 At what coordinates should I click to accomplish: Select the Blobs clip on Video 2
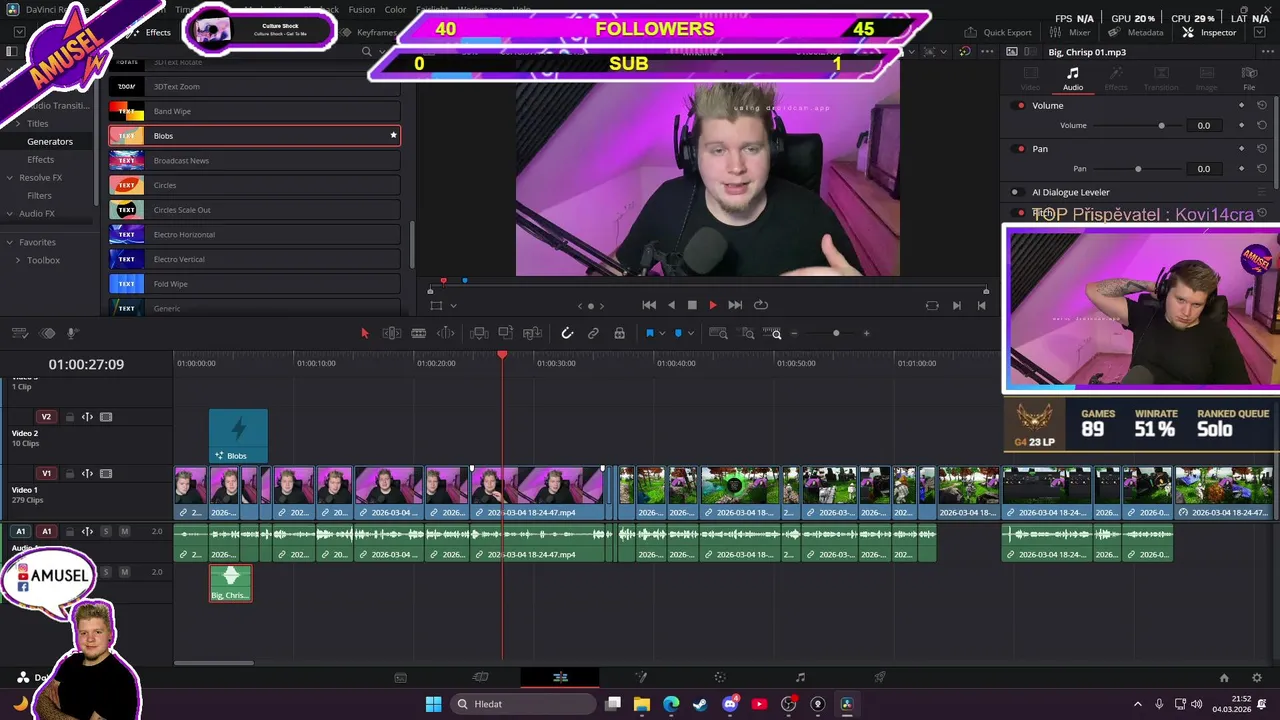click(238, 436)
